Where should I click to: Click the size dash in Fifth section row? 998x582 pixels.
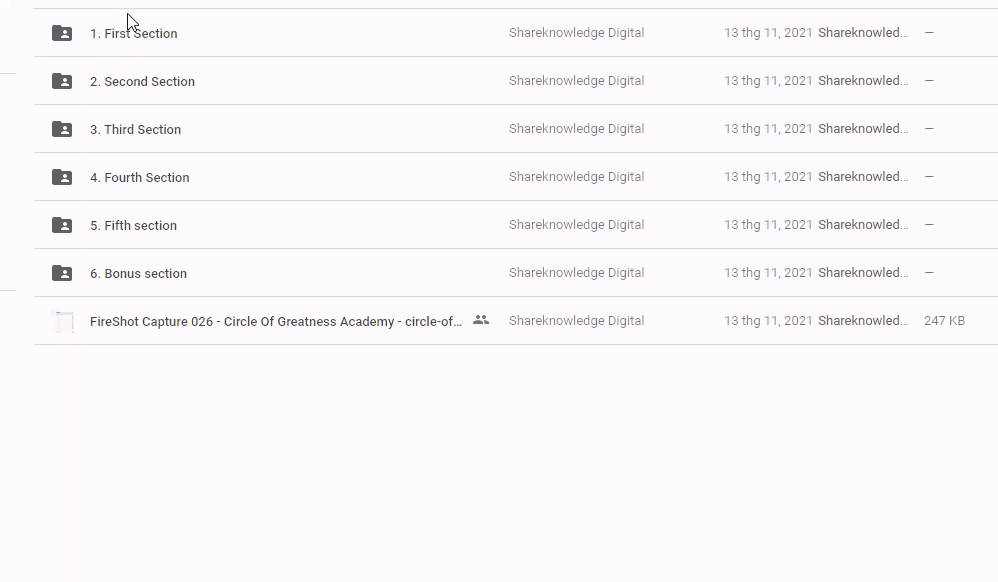pos(929,225)
